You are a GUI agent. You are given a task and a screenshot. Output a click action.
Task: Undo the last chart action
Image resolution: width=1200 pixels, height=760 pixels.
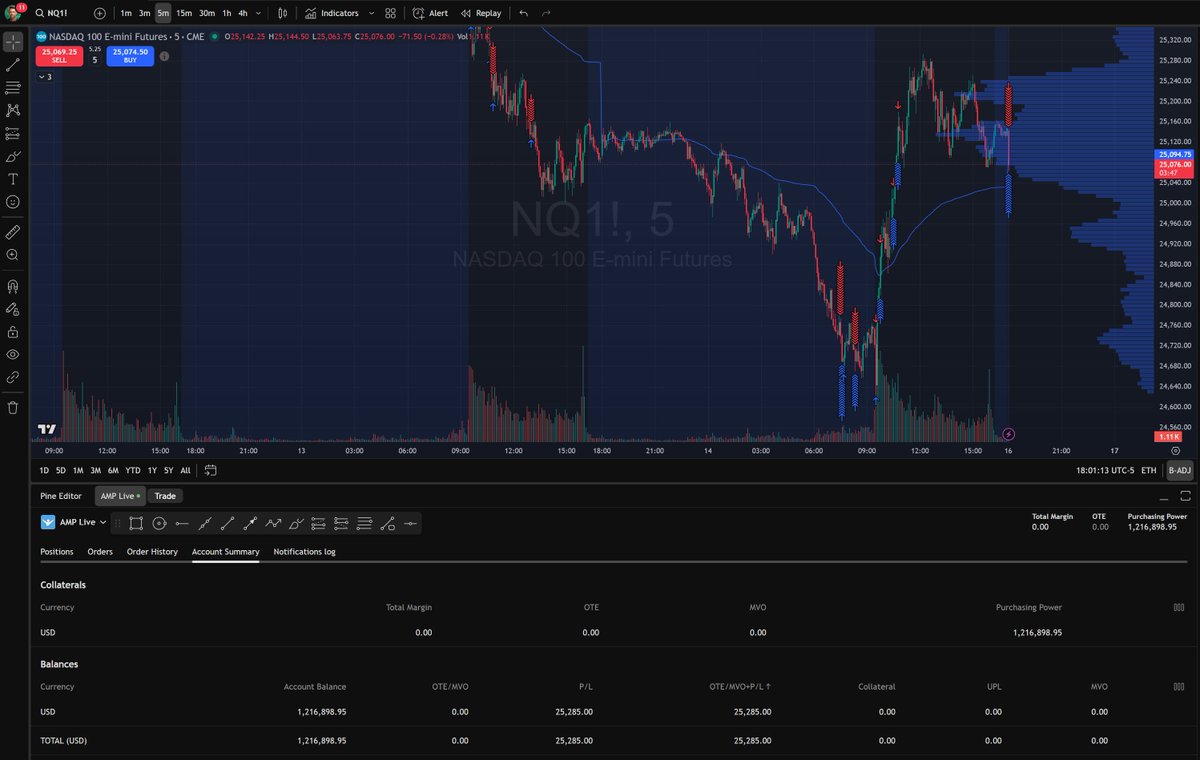pos(523,13)
